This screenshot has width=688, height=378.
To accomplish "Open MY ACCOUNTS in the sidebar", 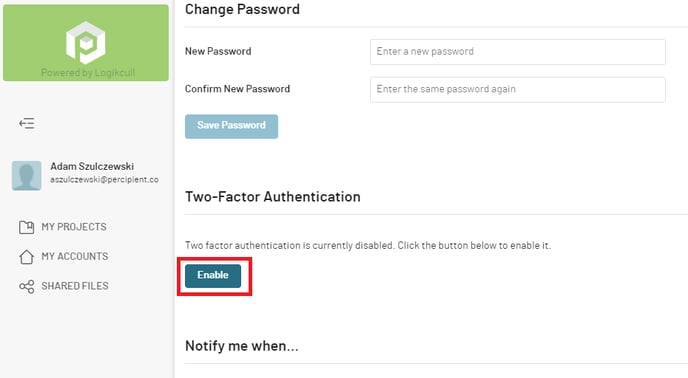I will click(75, 256).
